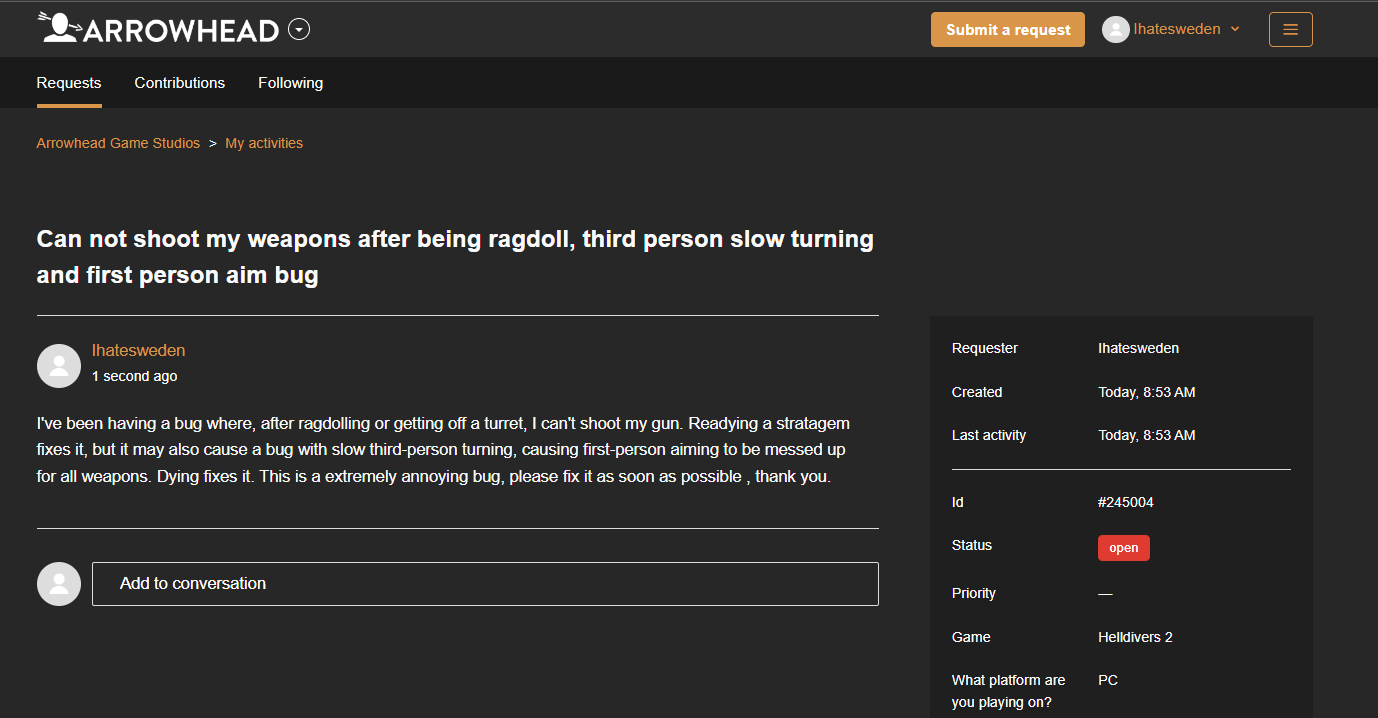Switch to the Contributions tab
The height and width of the screenshot is (718, 1378).
[x=180, y=83]
